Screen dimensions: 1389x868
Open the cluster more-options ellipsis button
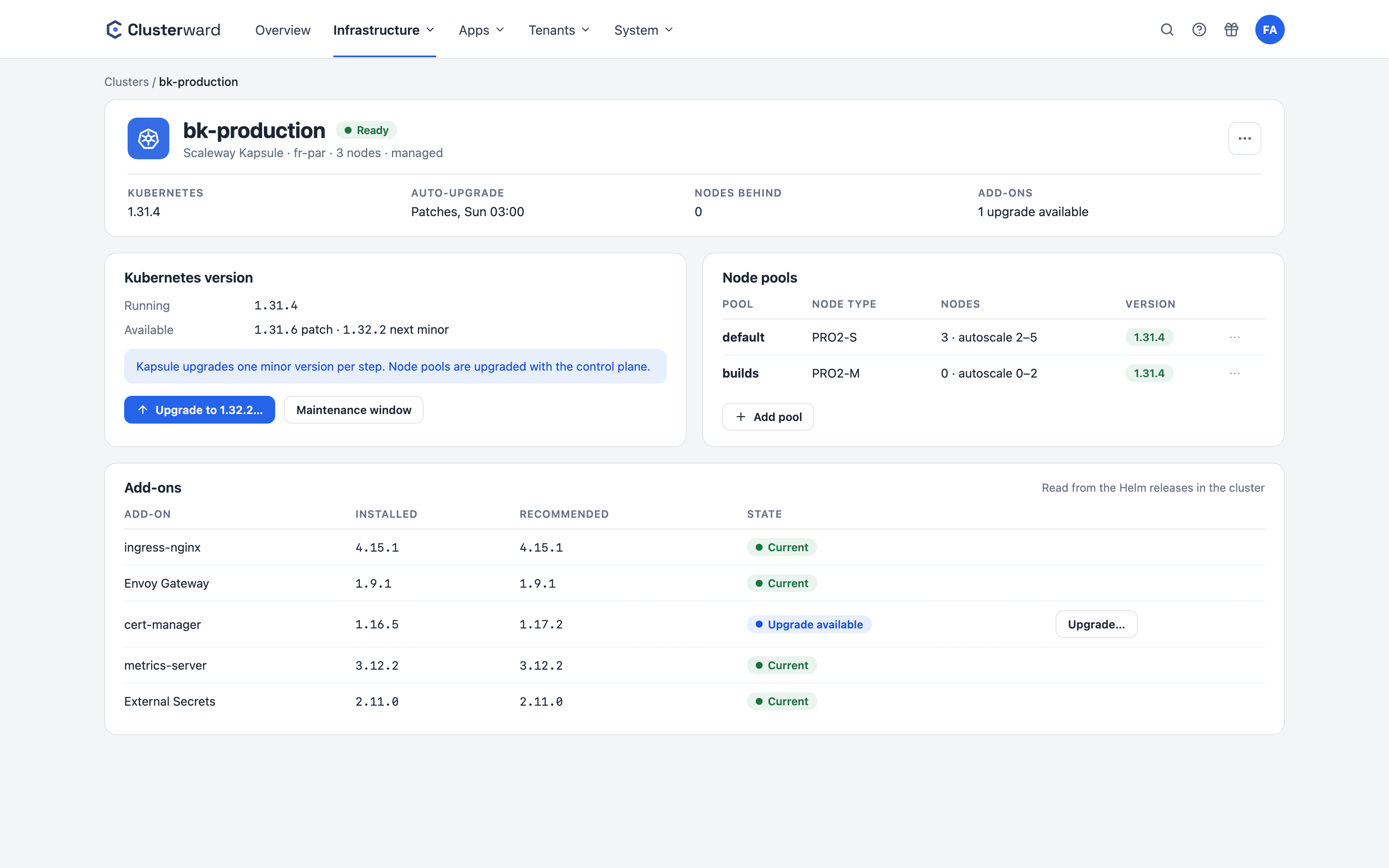pos(1244,138)
